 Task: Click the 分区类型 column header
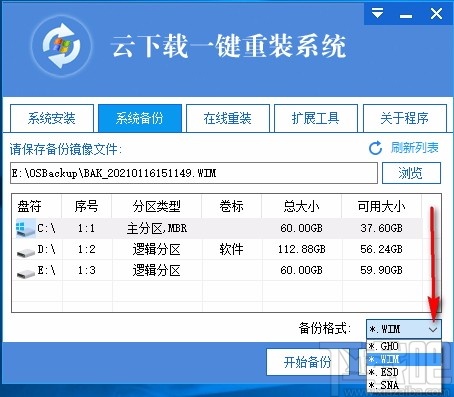(157, 207)
